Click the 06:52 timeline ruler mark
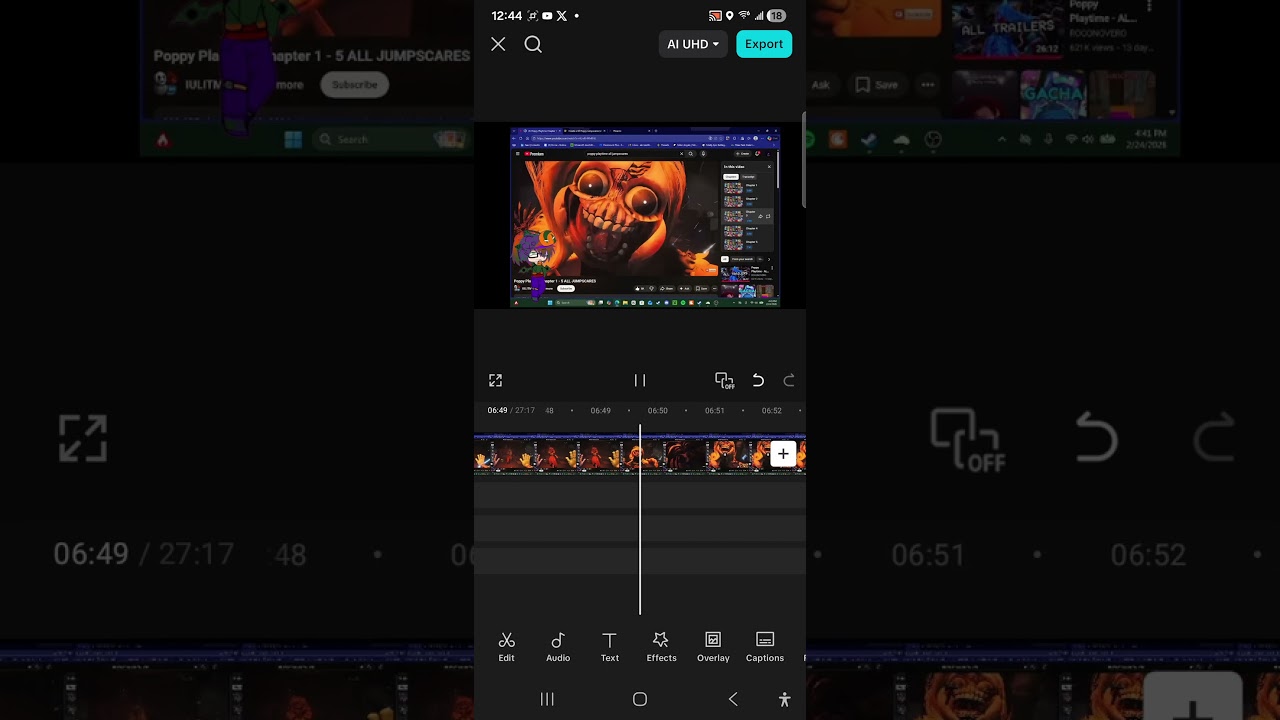Screen dimensions: 1280x720 click(x=771, y=410)
